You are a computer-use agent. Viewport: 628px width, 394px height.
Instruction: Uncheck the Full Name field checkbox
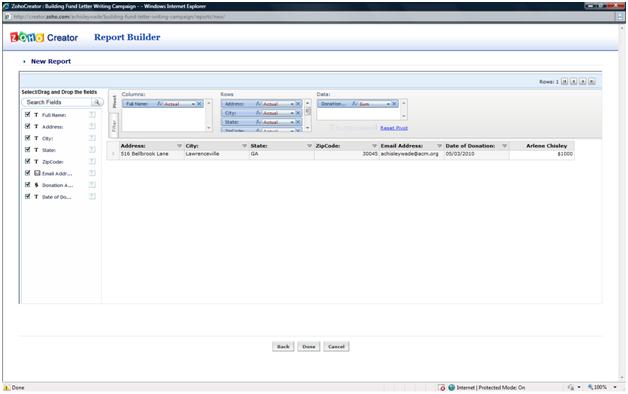[28, 115]
